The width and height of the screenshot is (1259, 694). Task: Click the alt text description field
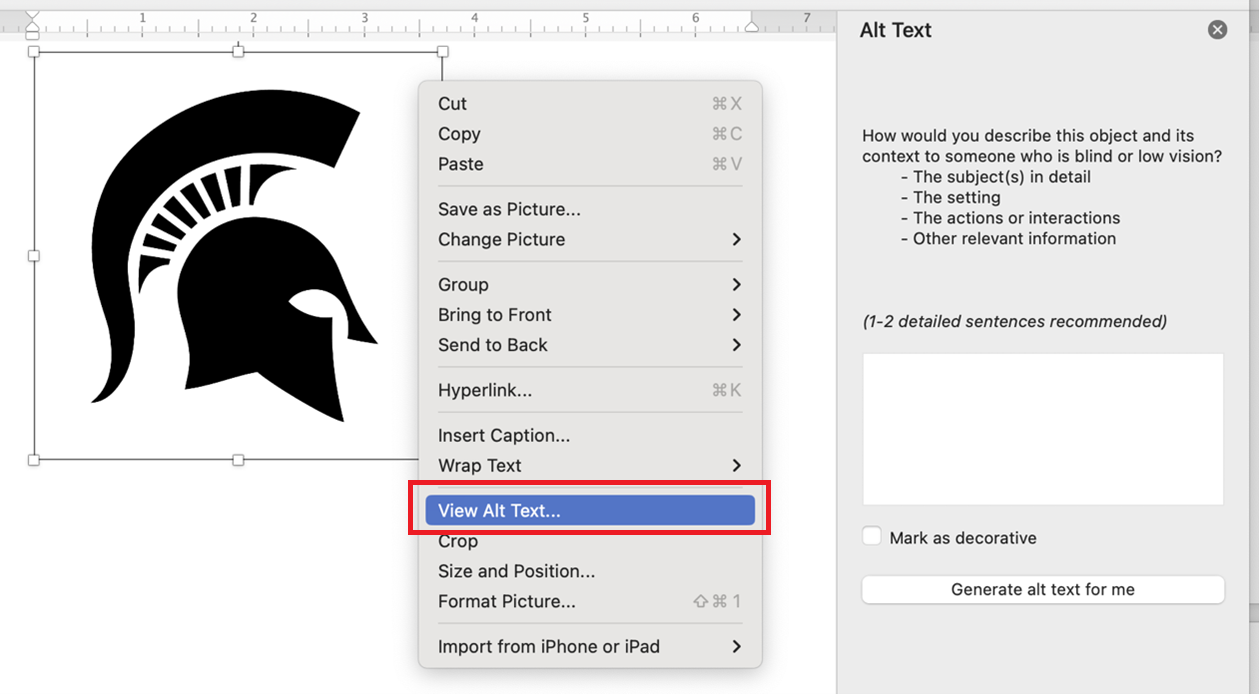pos(1042,428)
